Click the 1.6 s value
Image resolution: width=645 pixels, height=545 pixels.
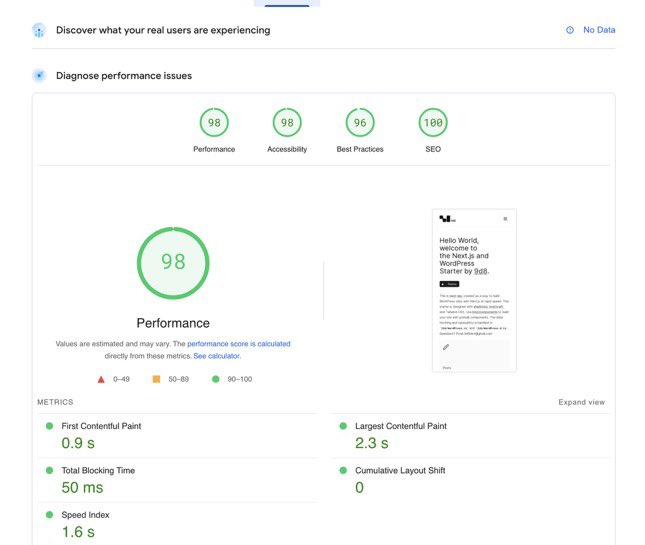tap(78, 532)
